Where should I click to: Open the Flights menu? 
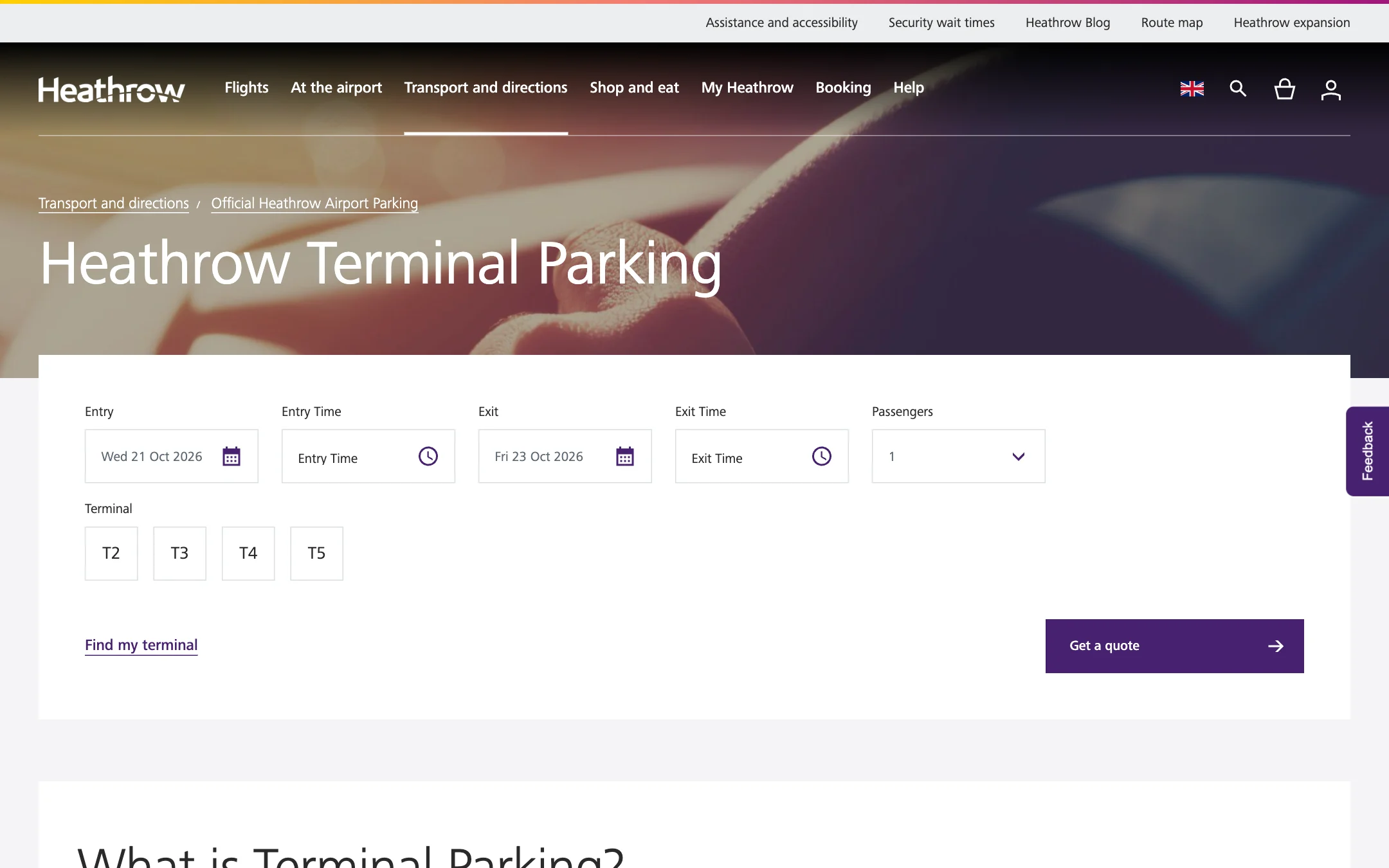coord(246,87)
